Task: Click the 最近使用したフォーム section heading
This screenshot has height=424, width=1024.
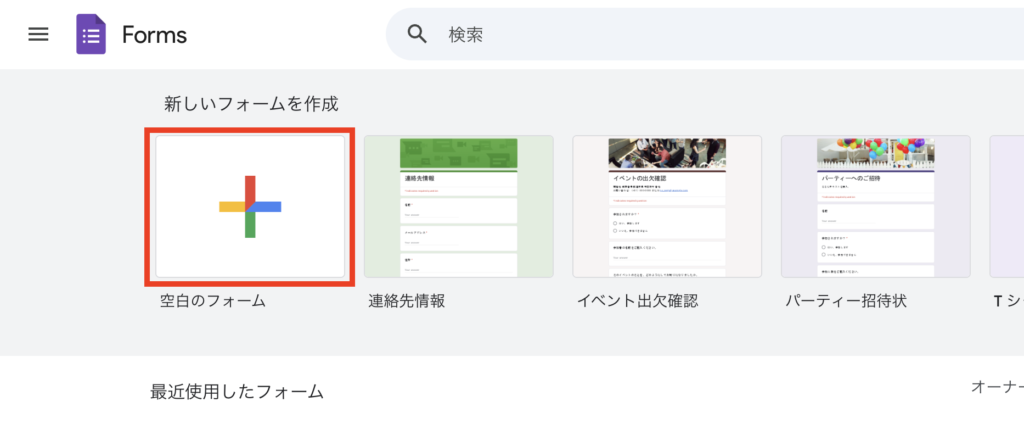Action: coord(237,391)
